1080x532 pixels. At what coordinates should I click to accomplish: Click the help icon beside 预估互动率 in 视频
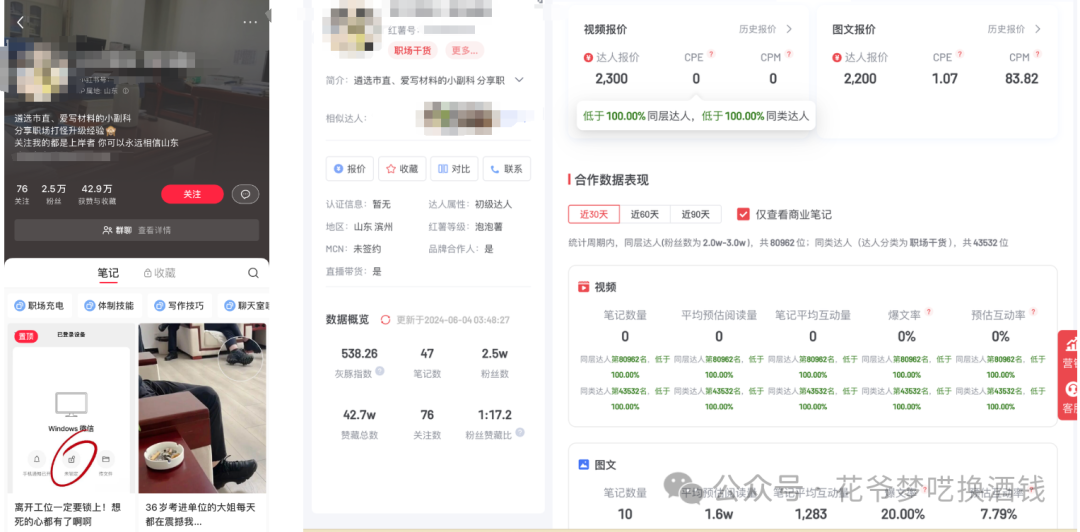tap(1033, 312)
